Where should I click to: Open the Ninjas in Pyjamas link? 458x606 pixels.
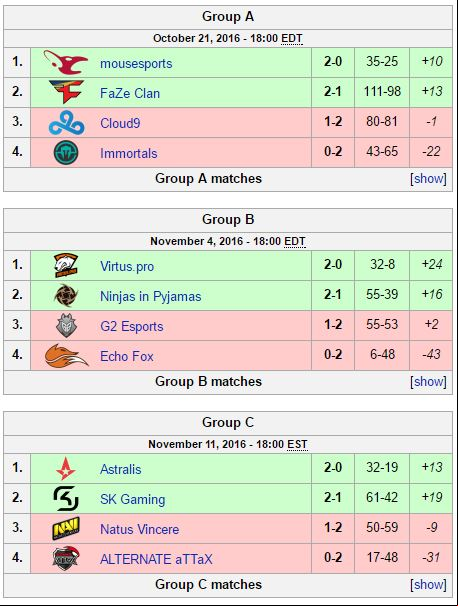click(151, 296)
